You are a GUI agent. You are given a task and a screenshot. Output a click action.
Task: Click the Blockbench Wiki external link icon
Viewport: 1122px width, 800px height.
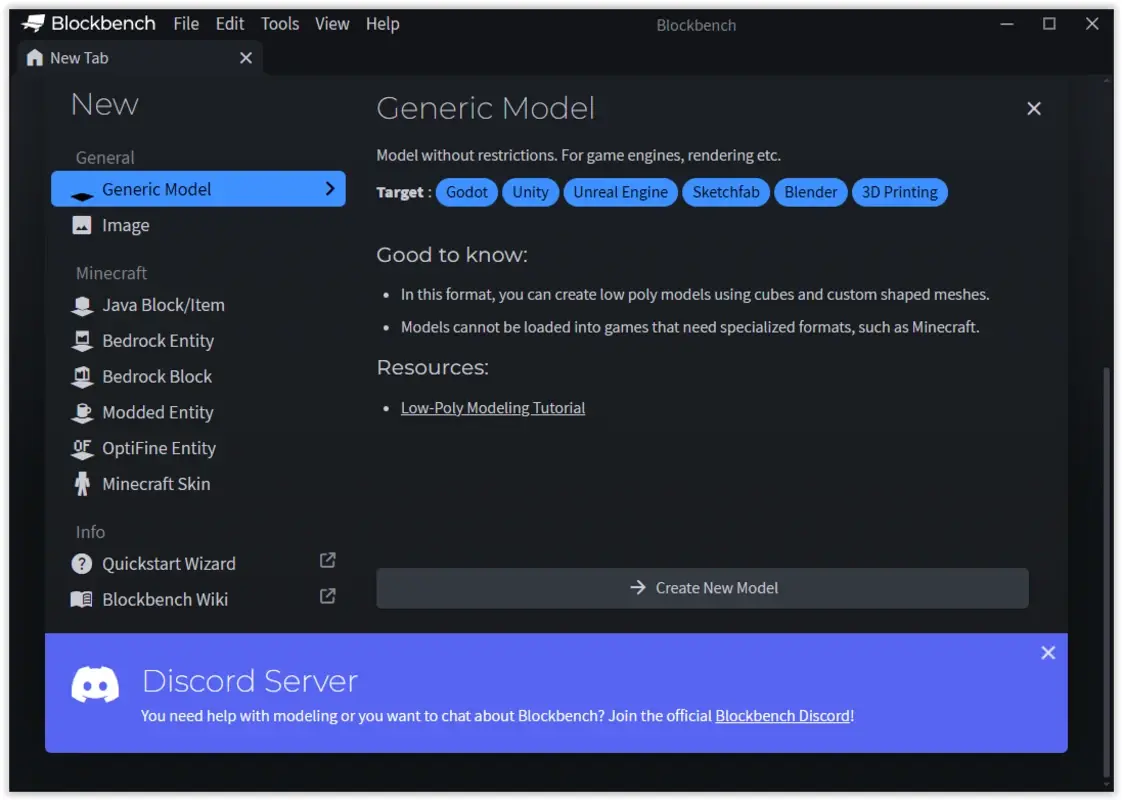pos(326,596)
